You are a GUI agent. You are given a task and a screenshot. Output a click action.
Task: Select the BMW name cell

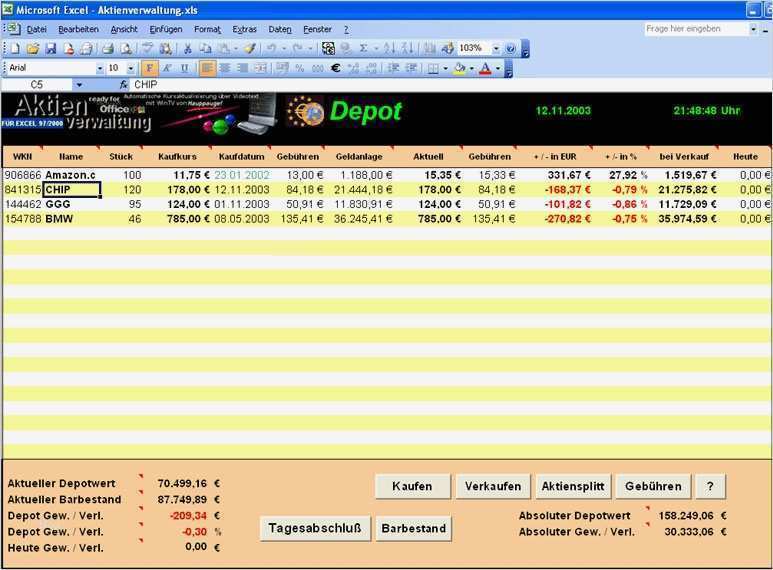[x=72, y=219]
